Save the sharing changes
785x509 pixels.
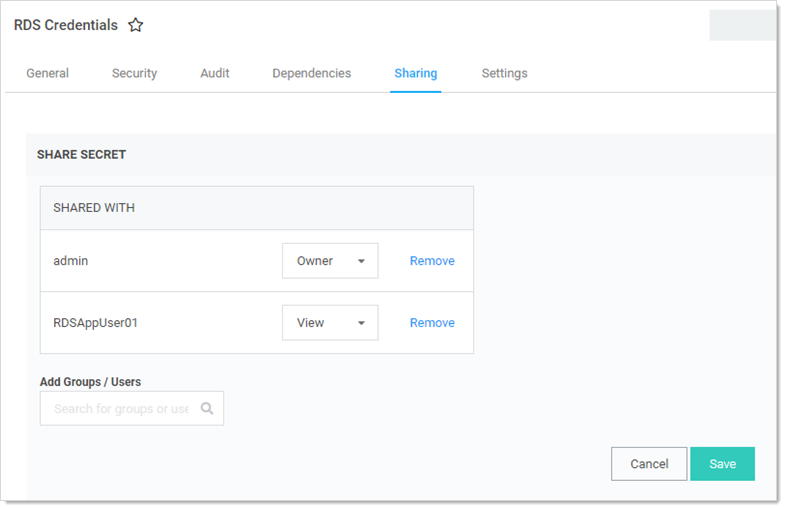pyautogui.click(x=722, y=464)
